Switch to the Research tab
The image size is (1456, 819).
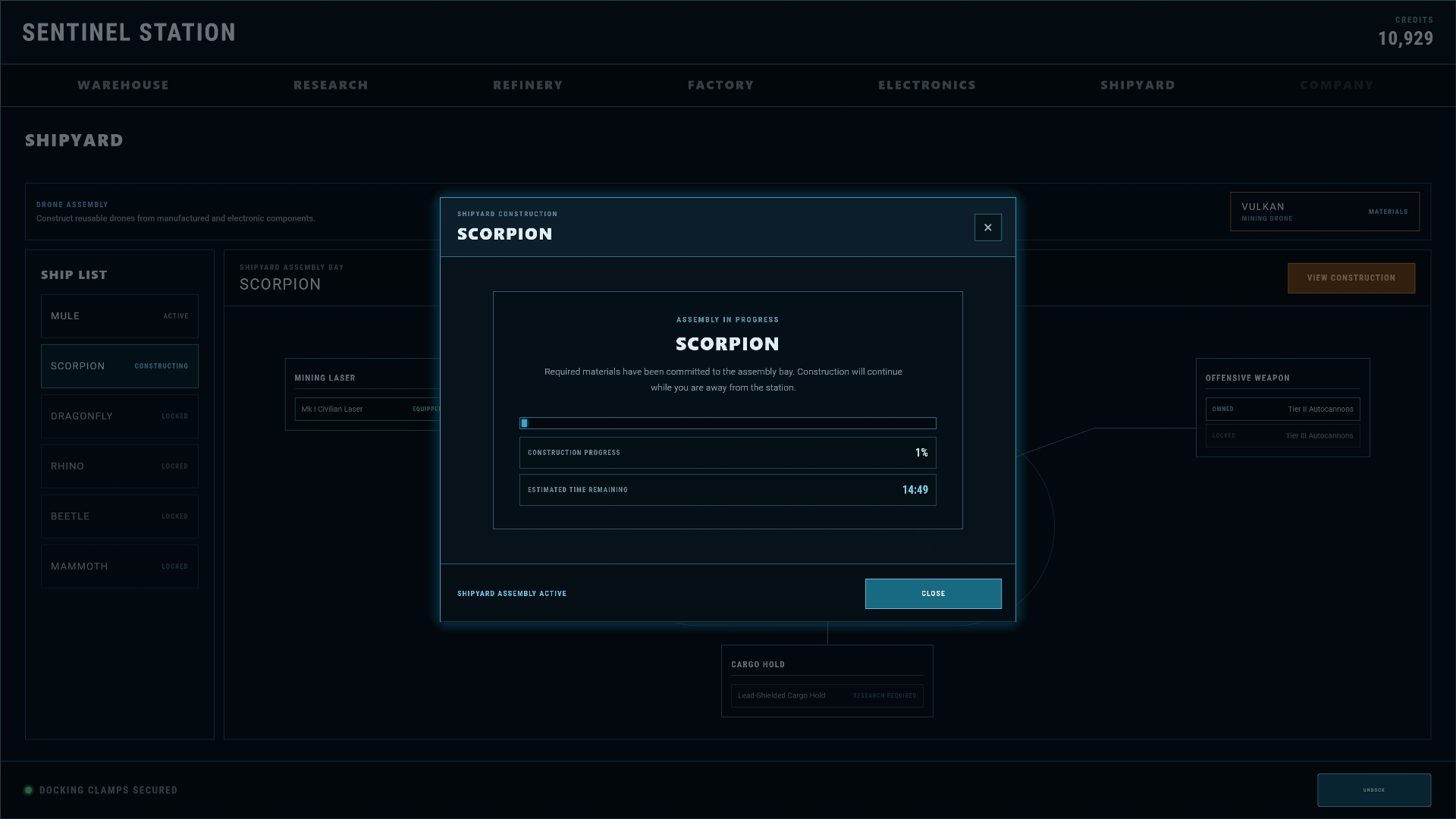331,85
